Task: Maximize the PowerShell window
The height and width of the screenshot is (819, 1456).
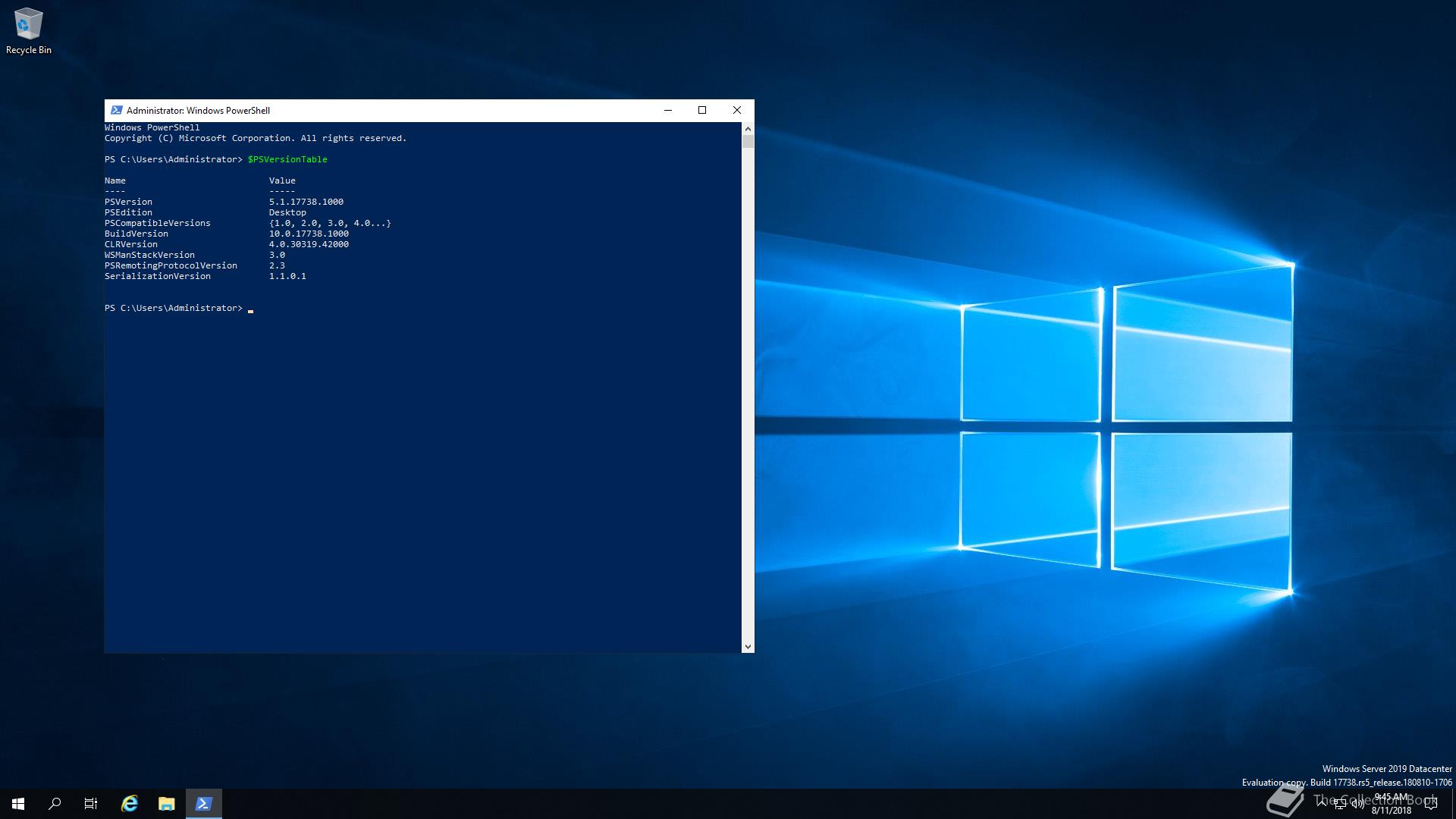Action: click(x=702, y=110)
